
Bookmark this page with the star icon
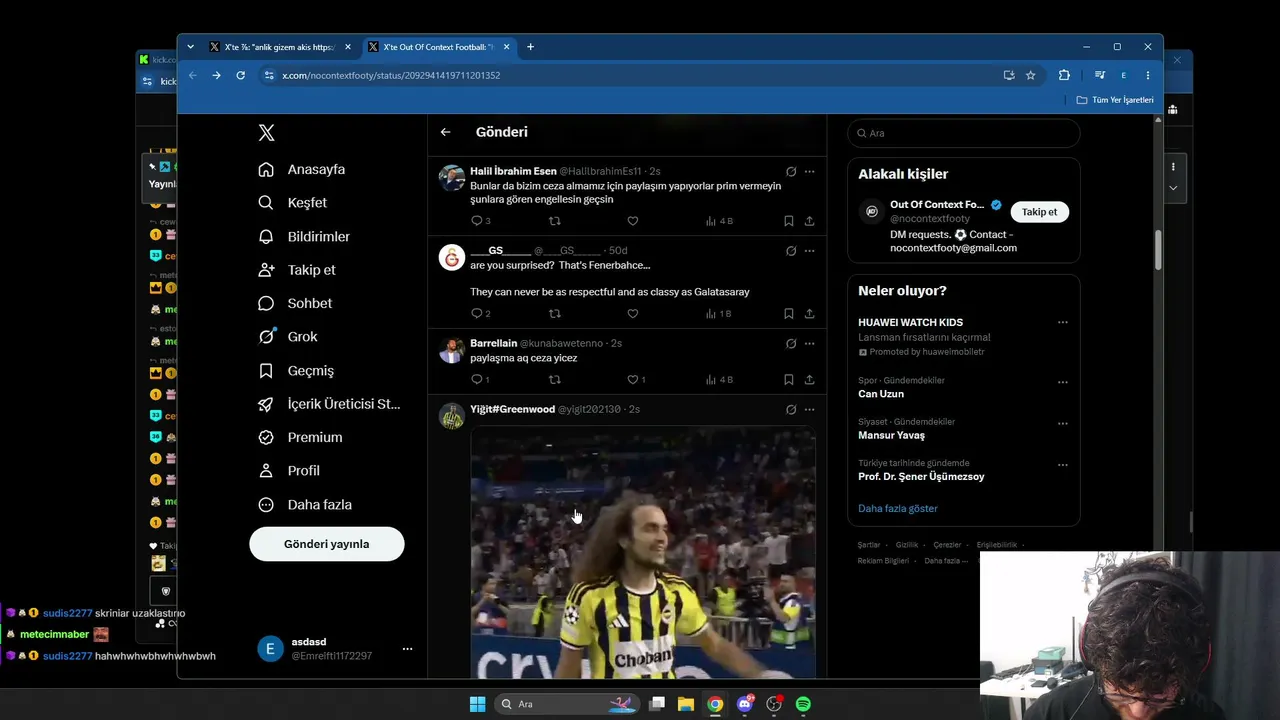[x=1030, y=75]
